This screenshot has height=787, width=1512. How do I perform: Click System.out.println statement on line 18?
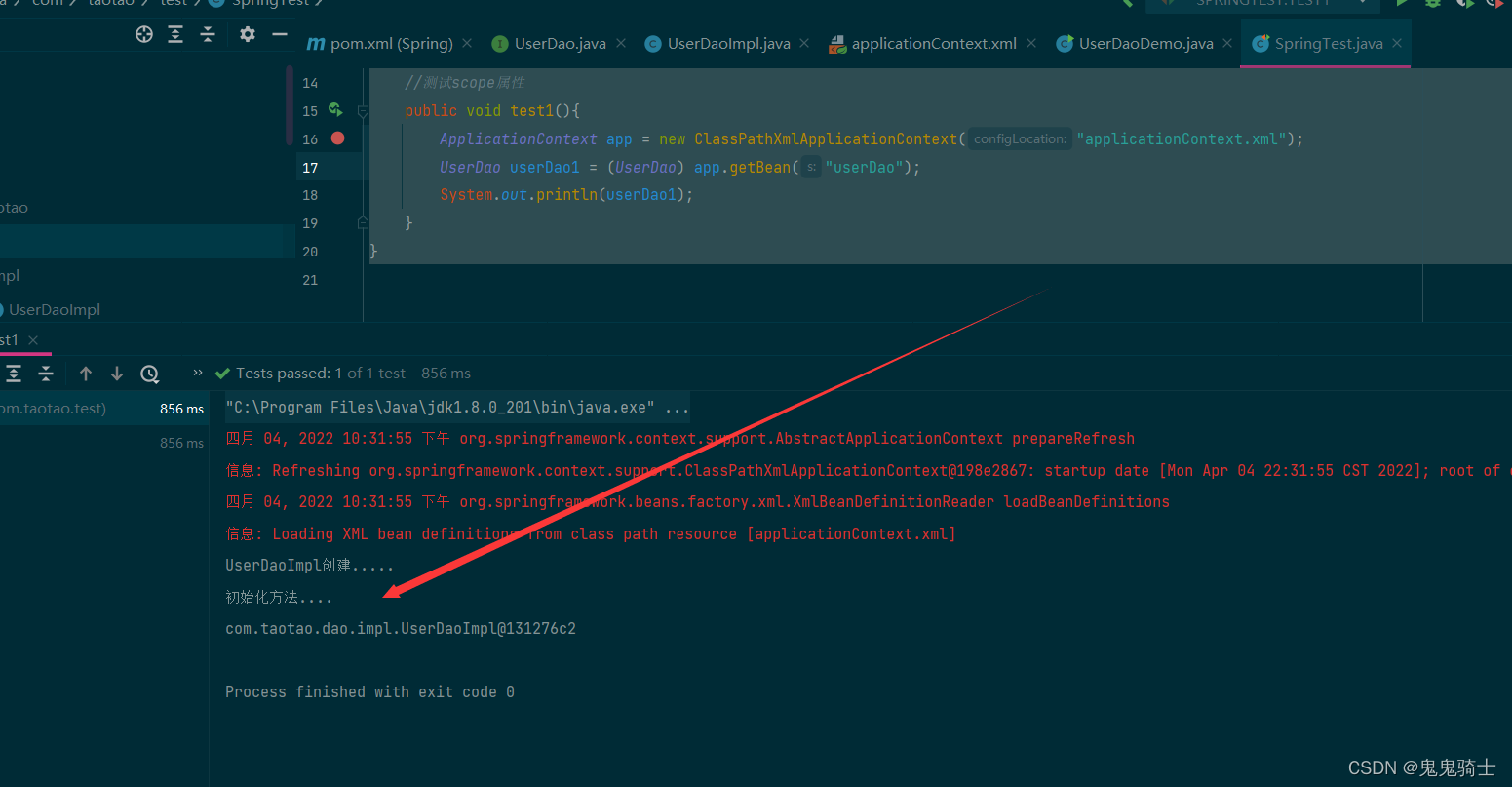click(x=566, y=195)
